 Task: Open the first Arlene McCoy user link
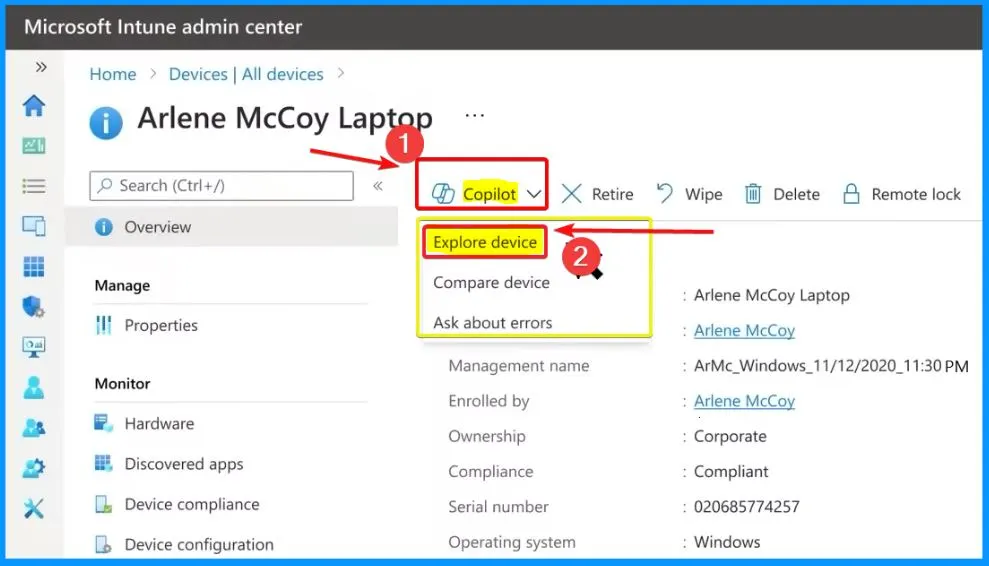744,331
